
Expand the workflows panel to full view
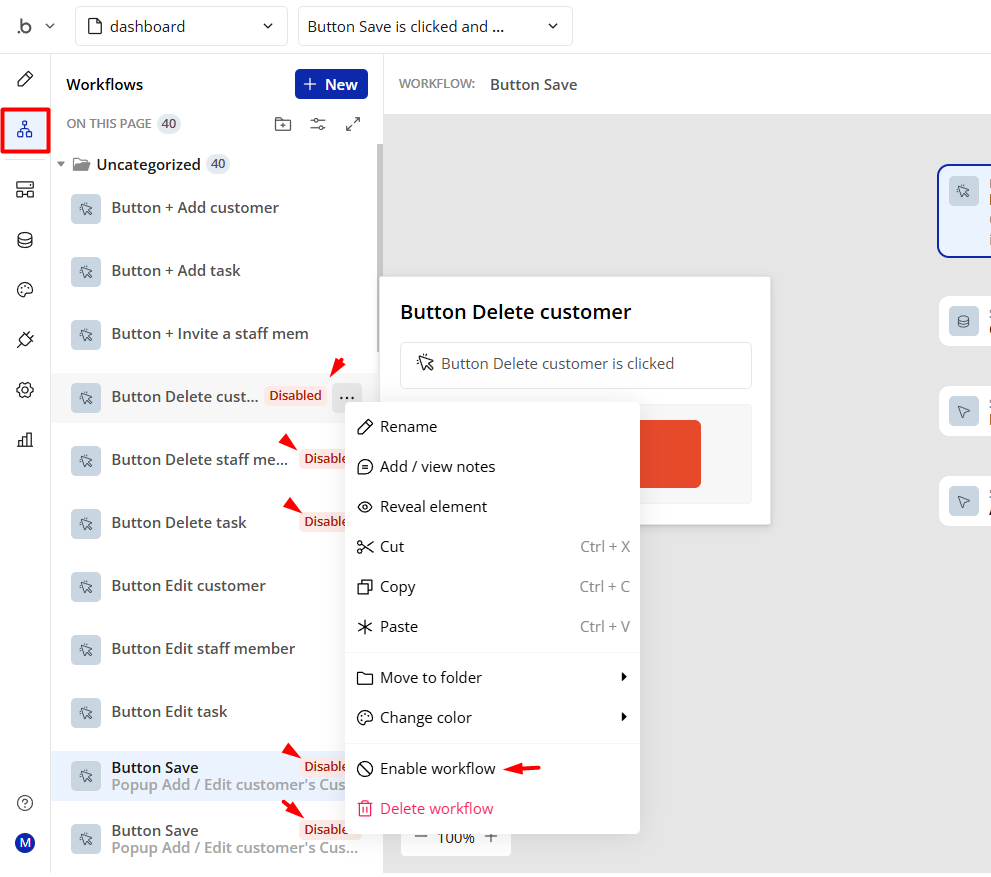pyautogui.click(x=353, y=124)
